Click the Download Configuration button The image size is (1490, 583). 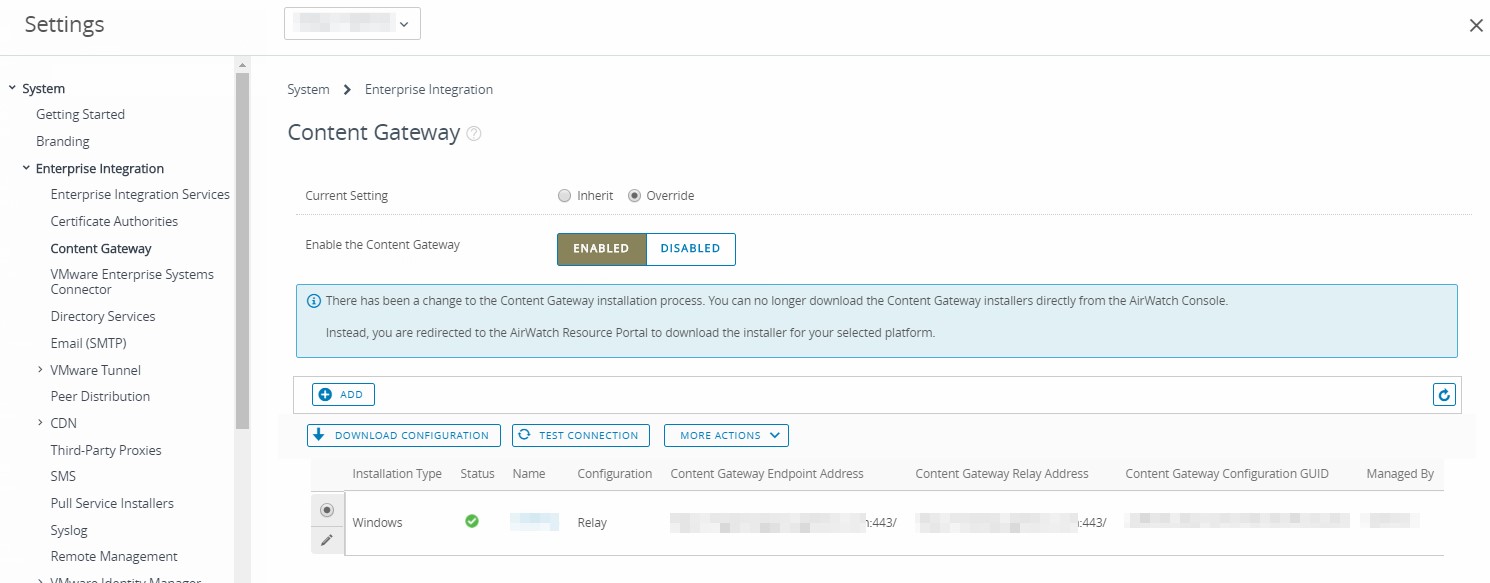(x=404, y=436)
